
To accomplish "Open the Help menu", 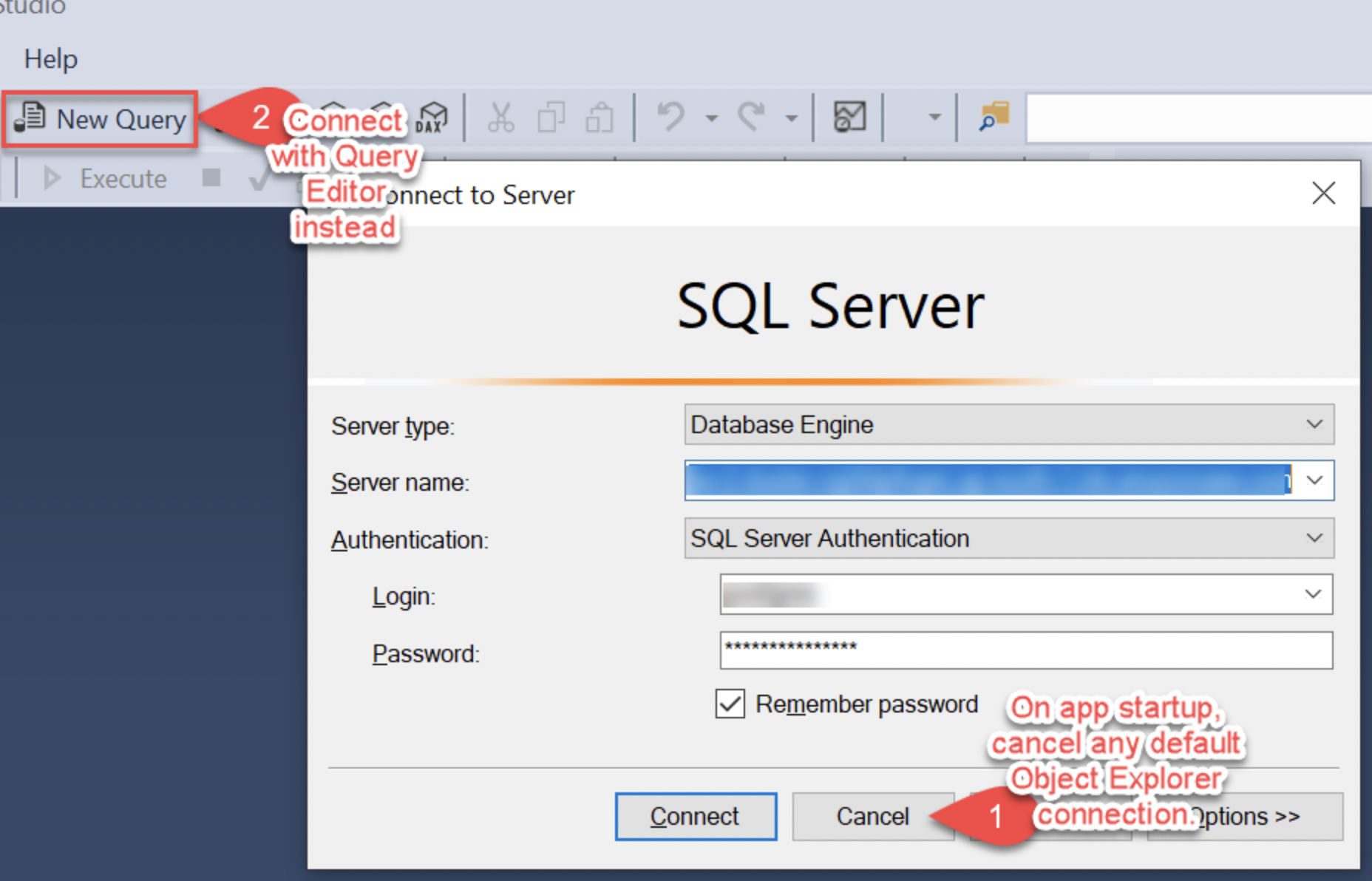I will click(x=50, y=58).
